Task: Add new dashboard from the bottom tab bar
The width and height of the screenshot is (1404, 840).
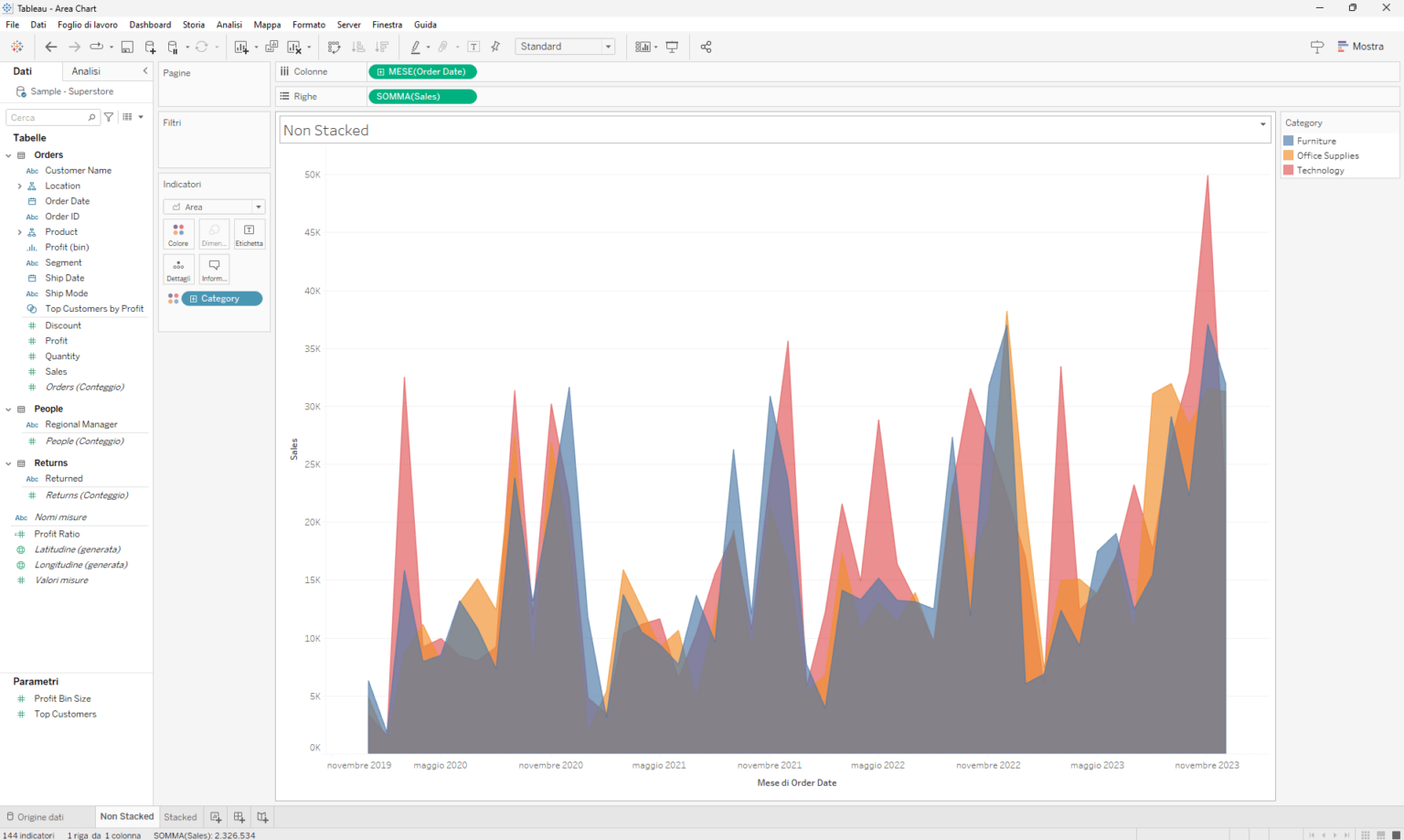Action: coord(239,817)
